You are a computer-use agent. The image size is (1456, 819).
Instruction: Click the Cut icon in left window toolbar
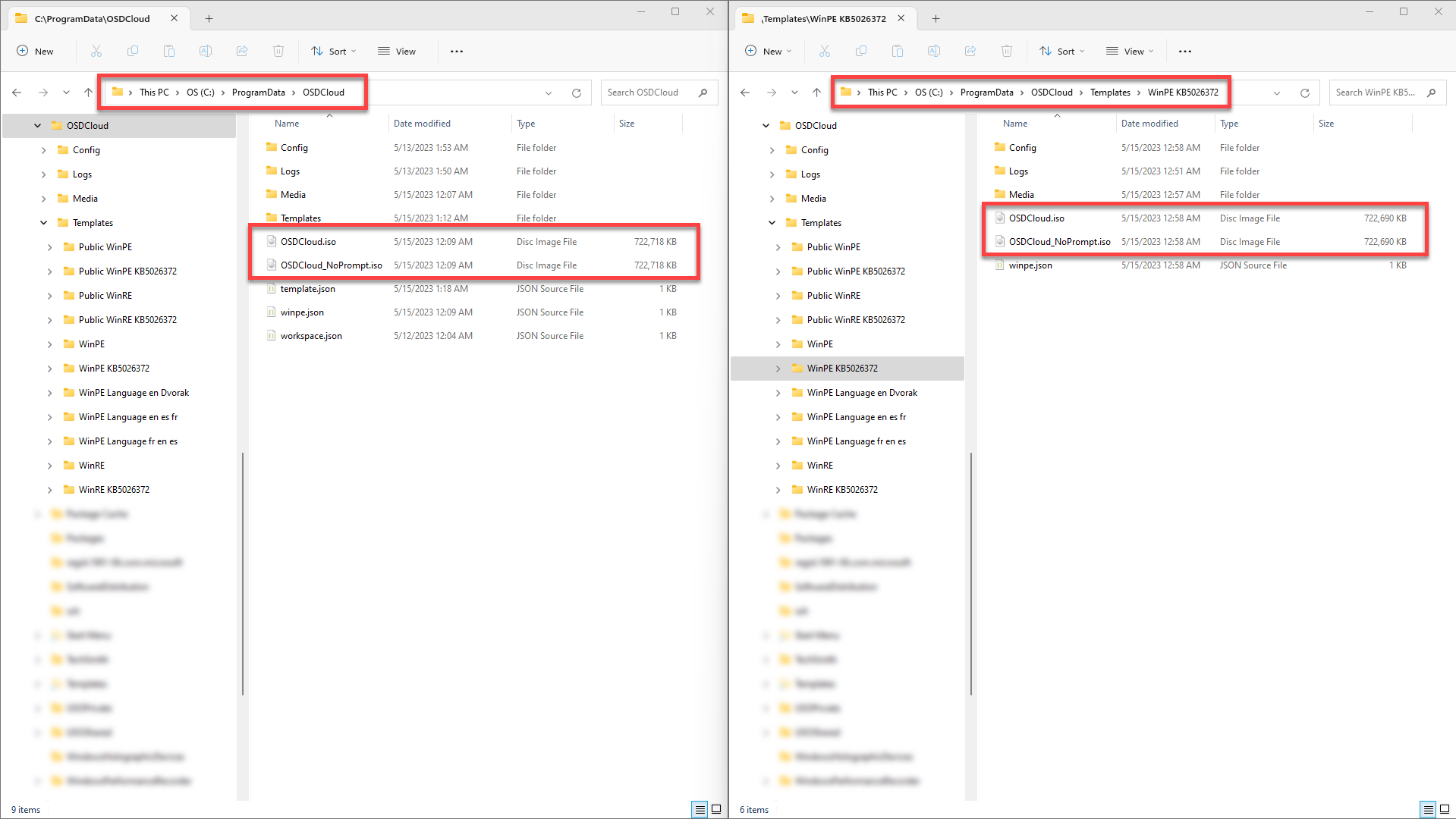point(96,52)
